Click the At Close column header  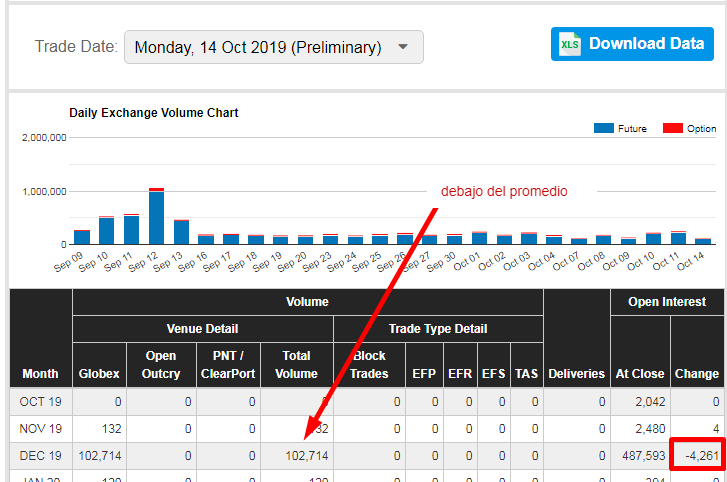(x=640, y=373)
